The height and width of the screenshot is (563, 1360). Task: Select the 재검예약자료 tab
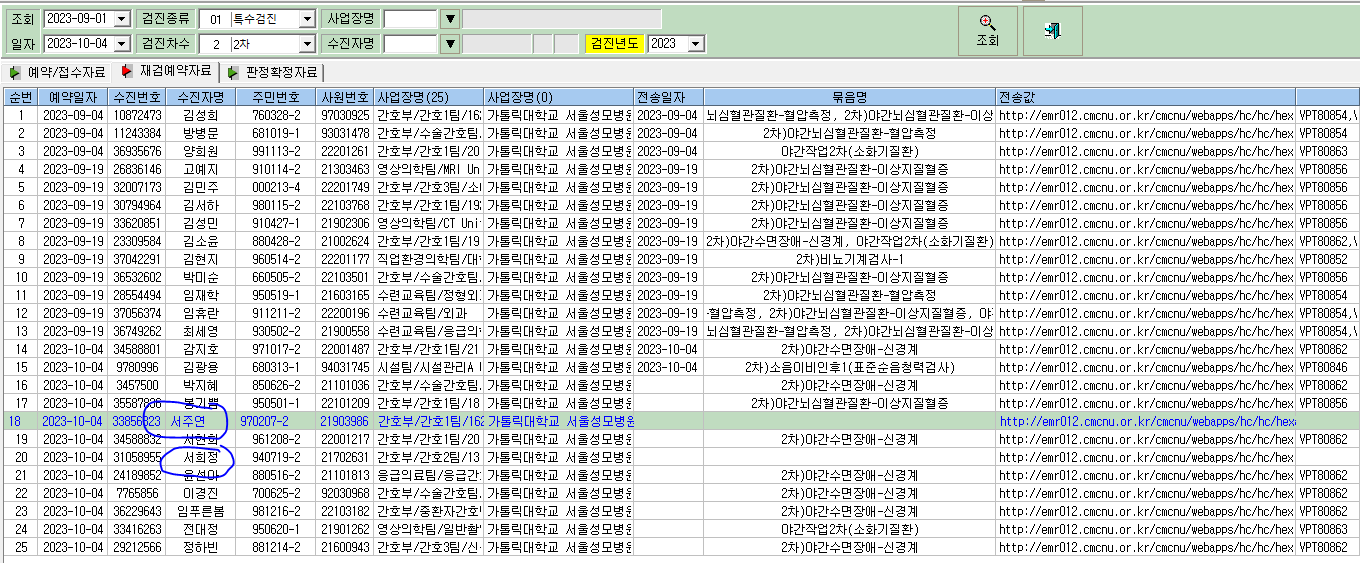click(x=167, y=71)
